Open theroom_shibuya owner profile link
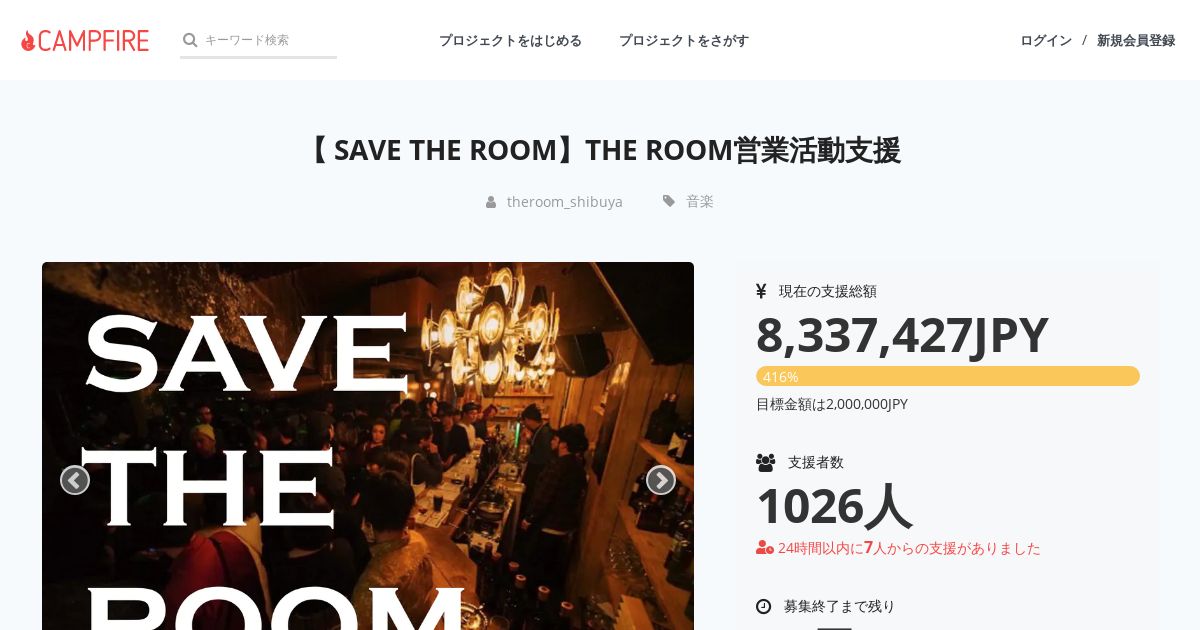The width and height of the screenshot is (1200, 630). (x=565, y=201)
